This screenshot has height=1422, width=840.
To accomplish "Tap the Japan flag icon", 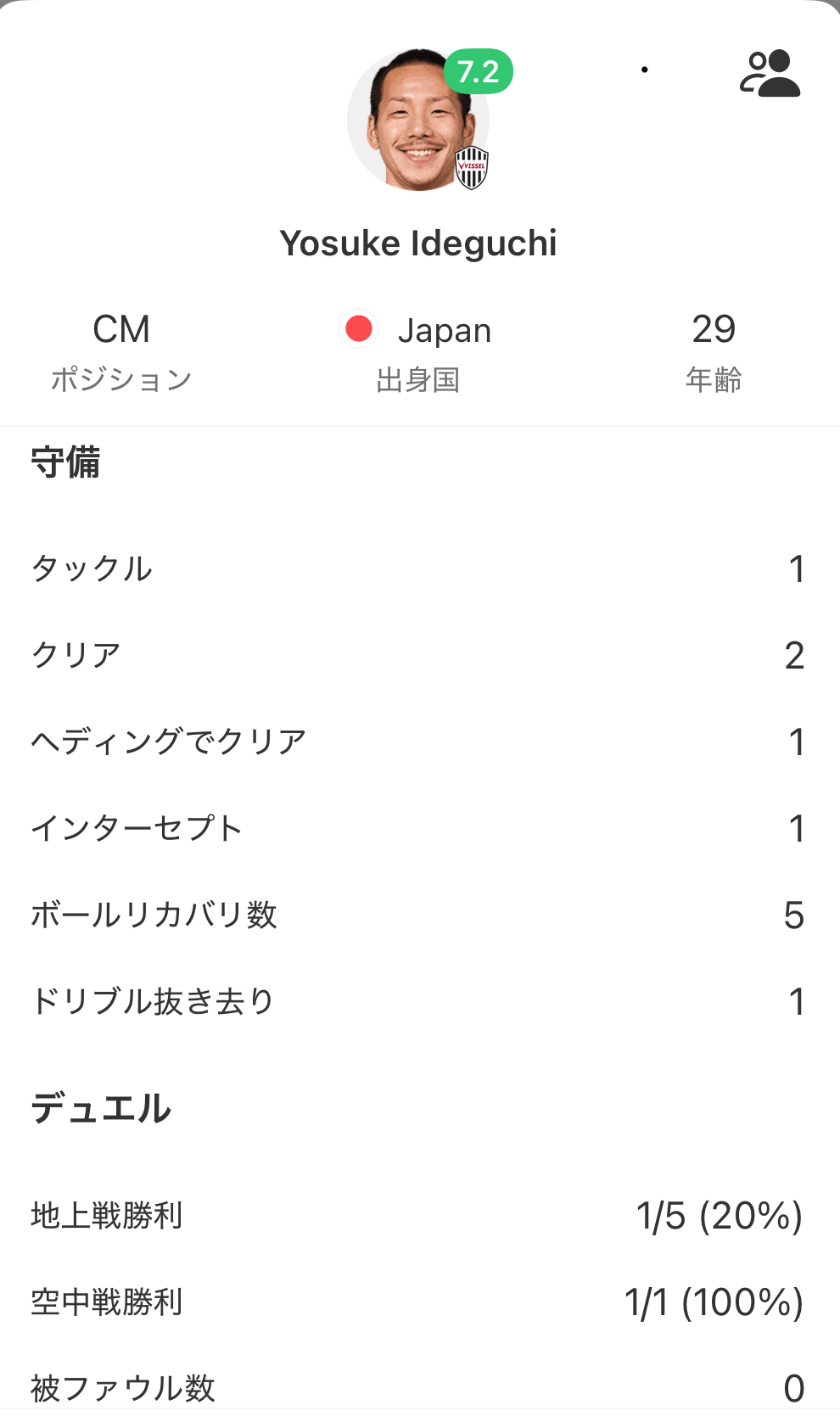I will pos(359,329).
